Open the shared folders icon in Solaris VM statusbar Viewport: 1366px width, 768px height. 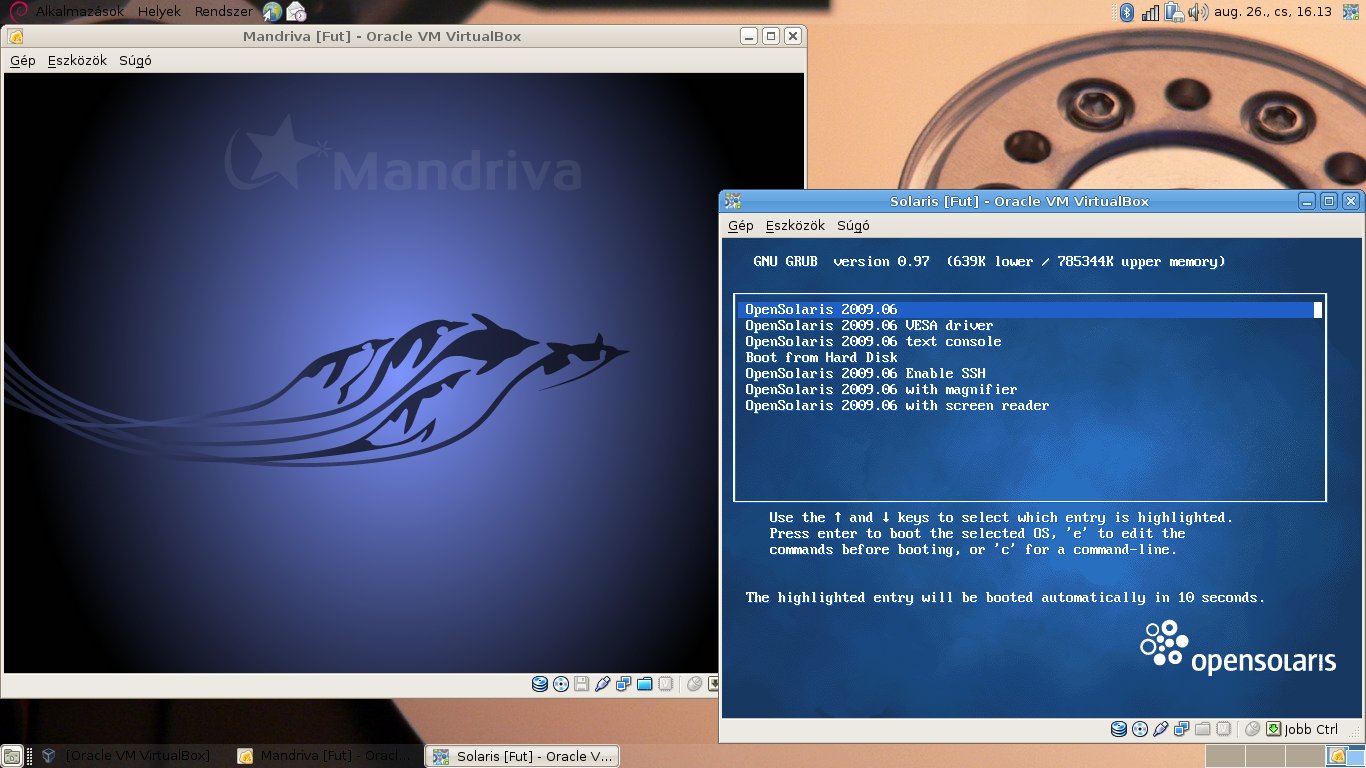click(x=1202, y=727)
